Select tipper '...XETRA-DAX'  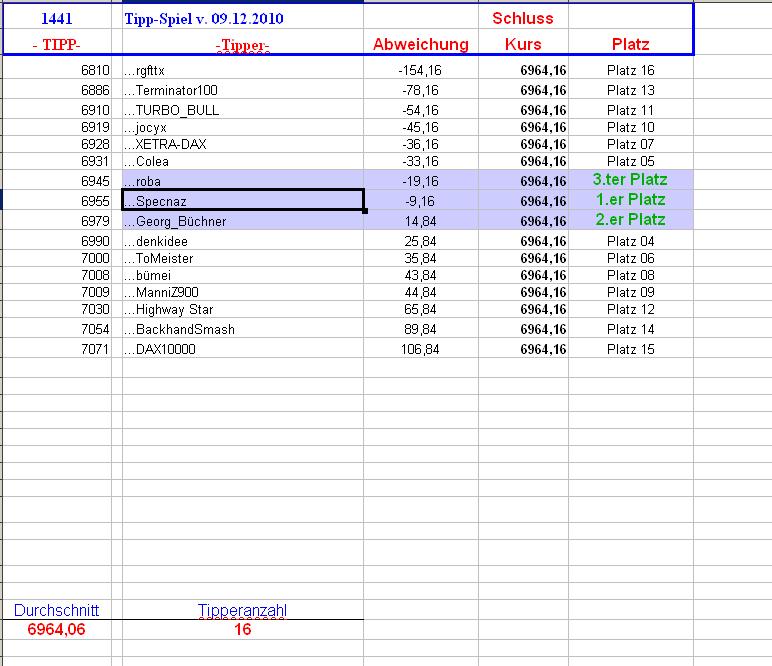[165, 144]
